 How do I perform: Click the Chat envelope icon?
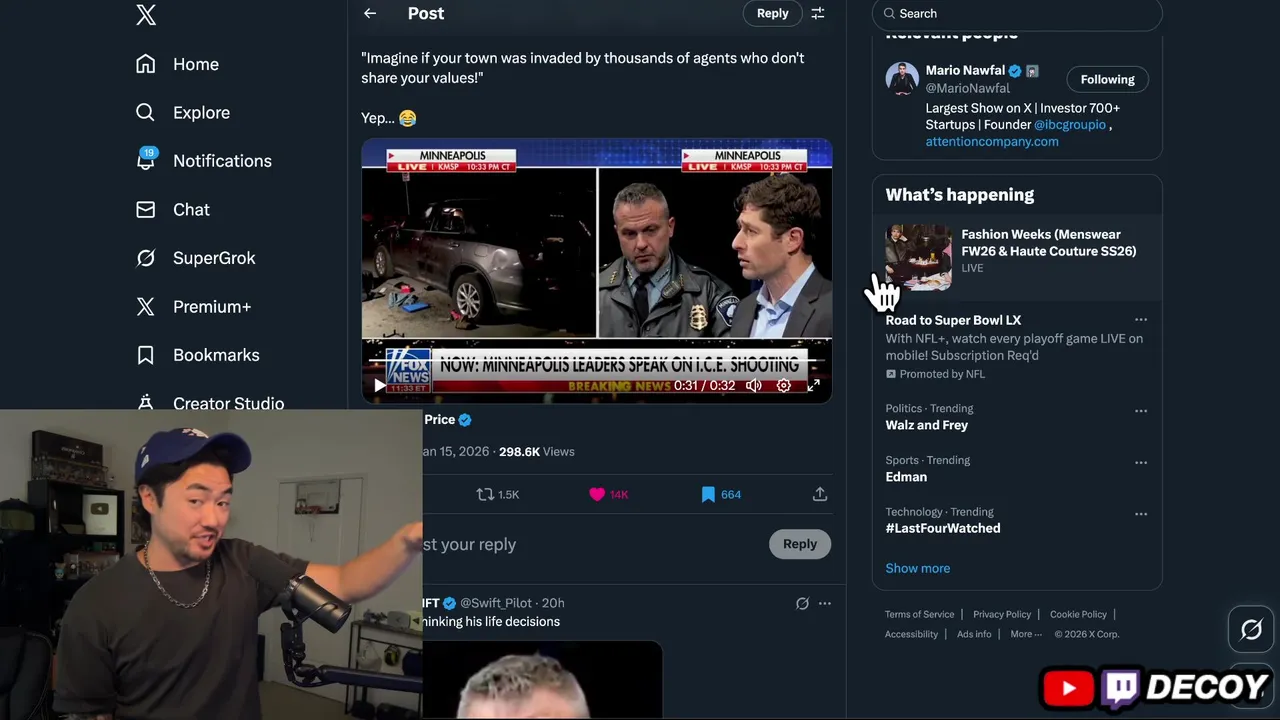tap(146, 210)
